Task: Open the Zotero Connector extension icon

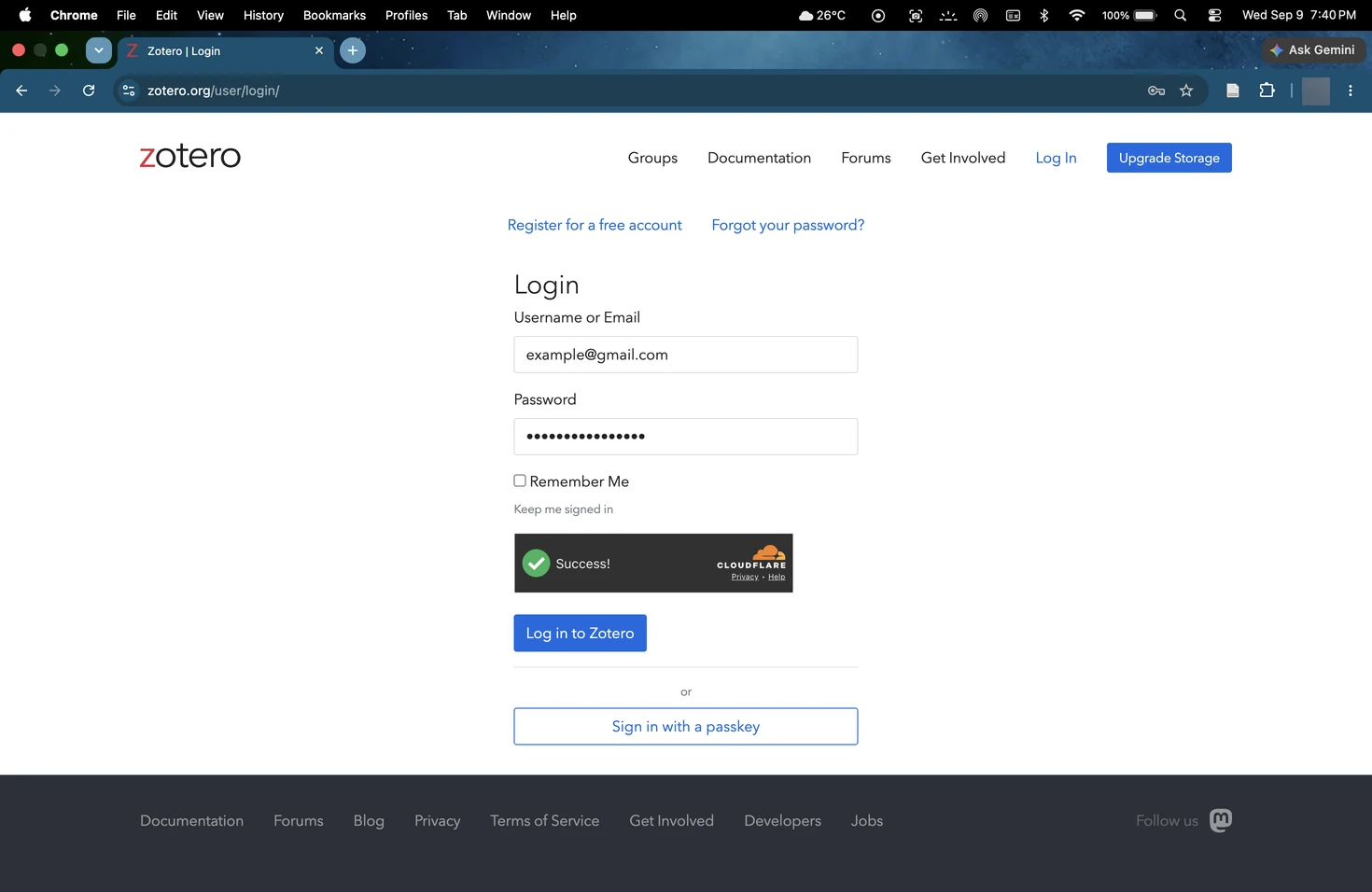Action: (x=1233, y=91)
